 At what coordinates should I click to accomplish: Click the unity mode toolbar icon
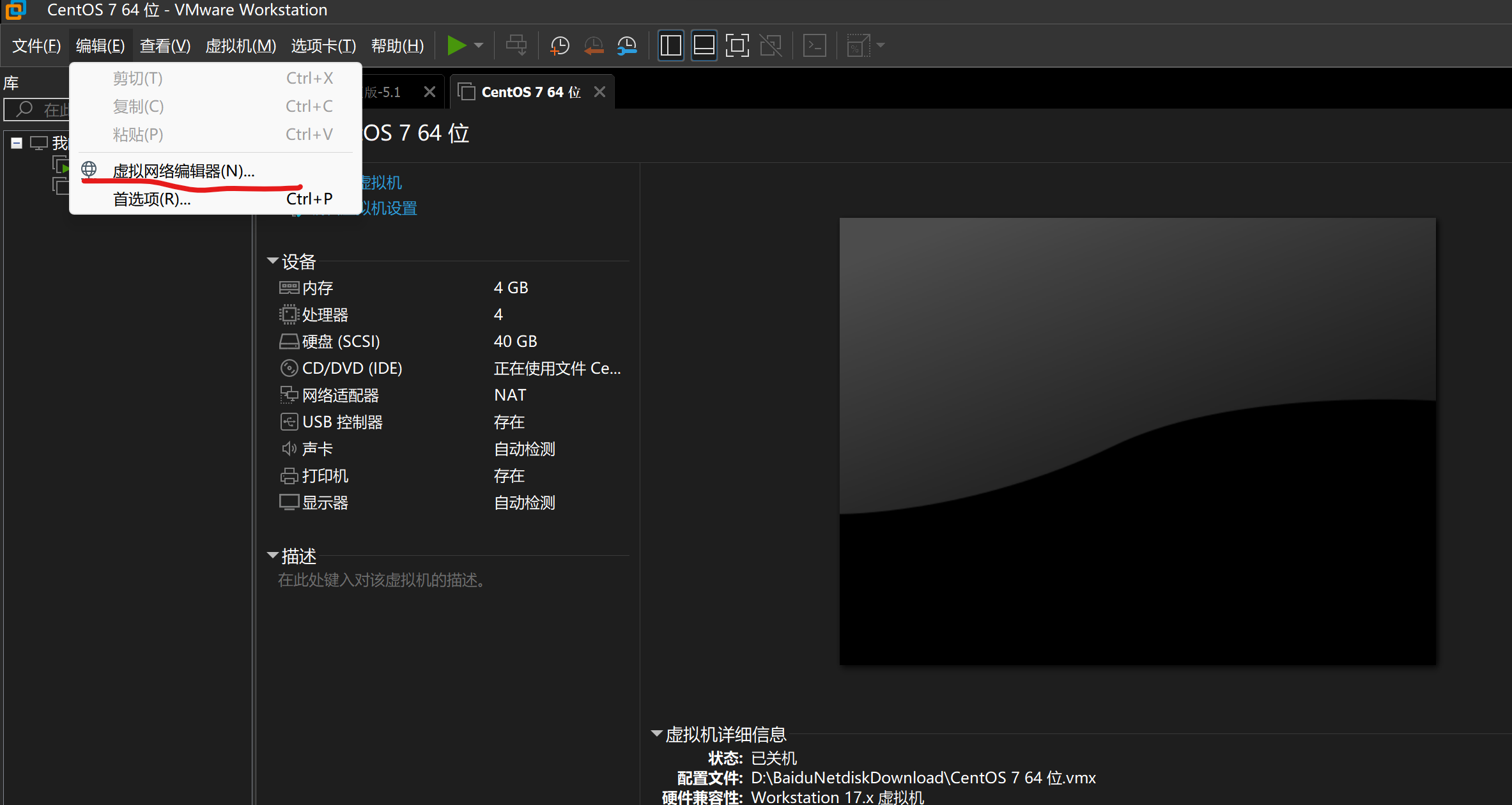point(771,45)
